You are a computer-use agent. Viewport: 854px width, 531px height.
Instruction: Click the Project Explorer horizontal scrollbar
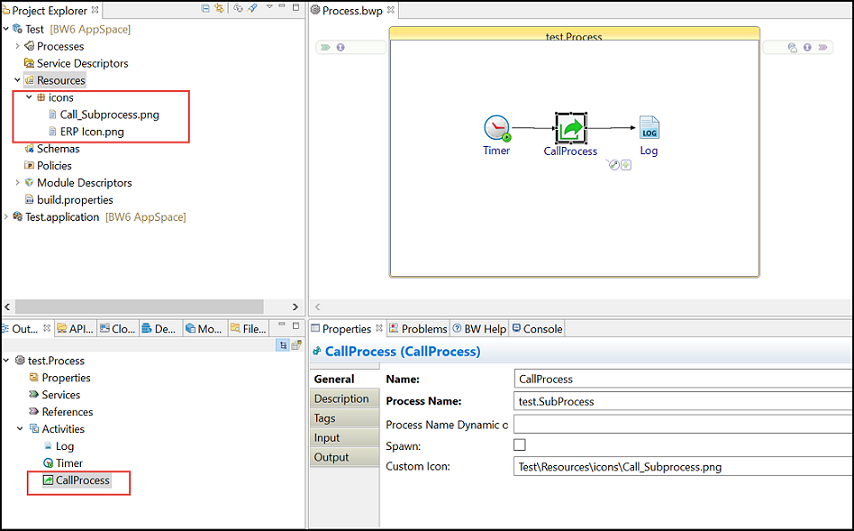pyautogui.click(x=150, y=307)
